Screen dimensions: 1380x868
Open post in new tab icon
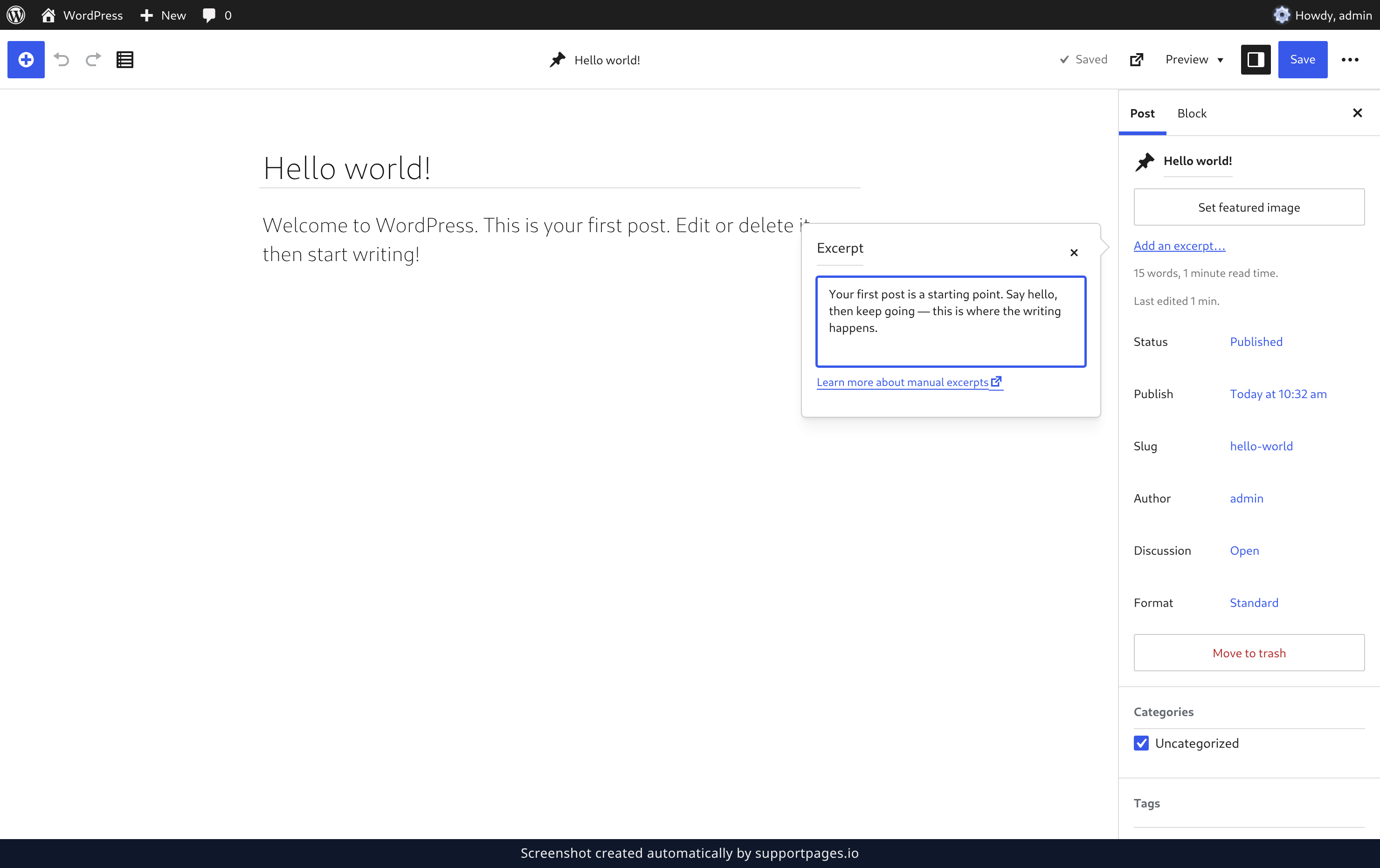(1137, 60)
